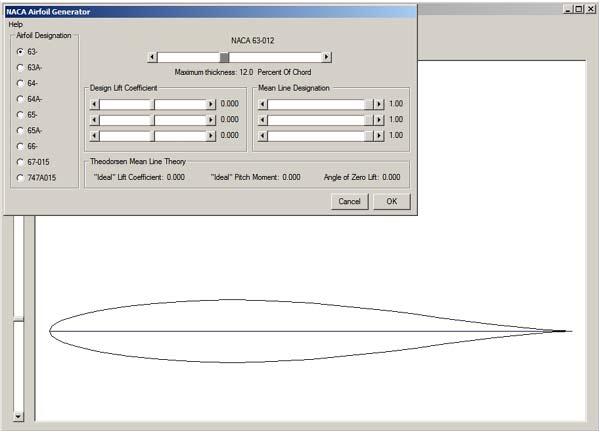
Task: Click right arrow of second lift coefficient scrollbar
Action: tap(210, 120)
